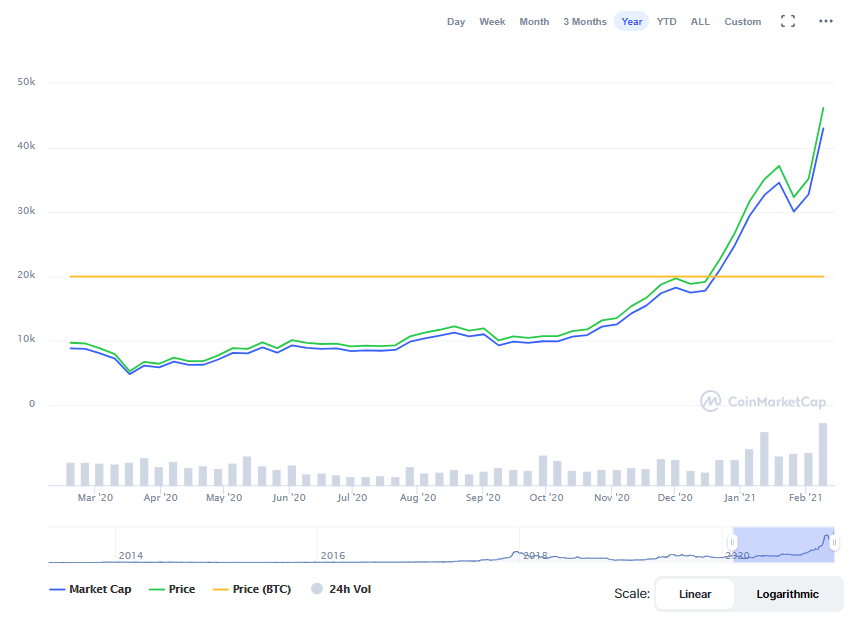
Task: Click the right range navigator handle
Action: 834,542
